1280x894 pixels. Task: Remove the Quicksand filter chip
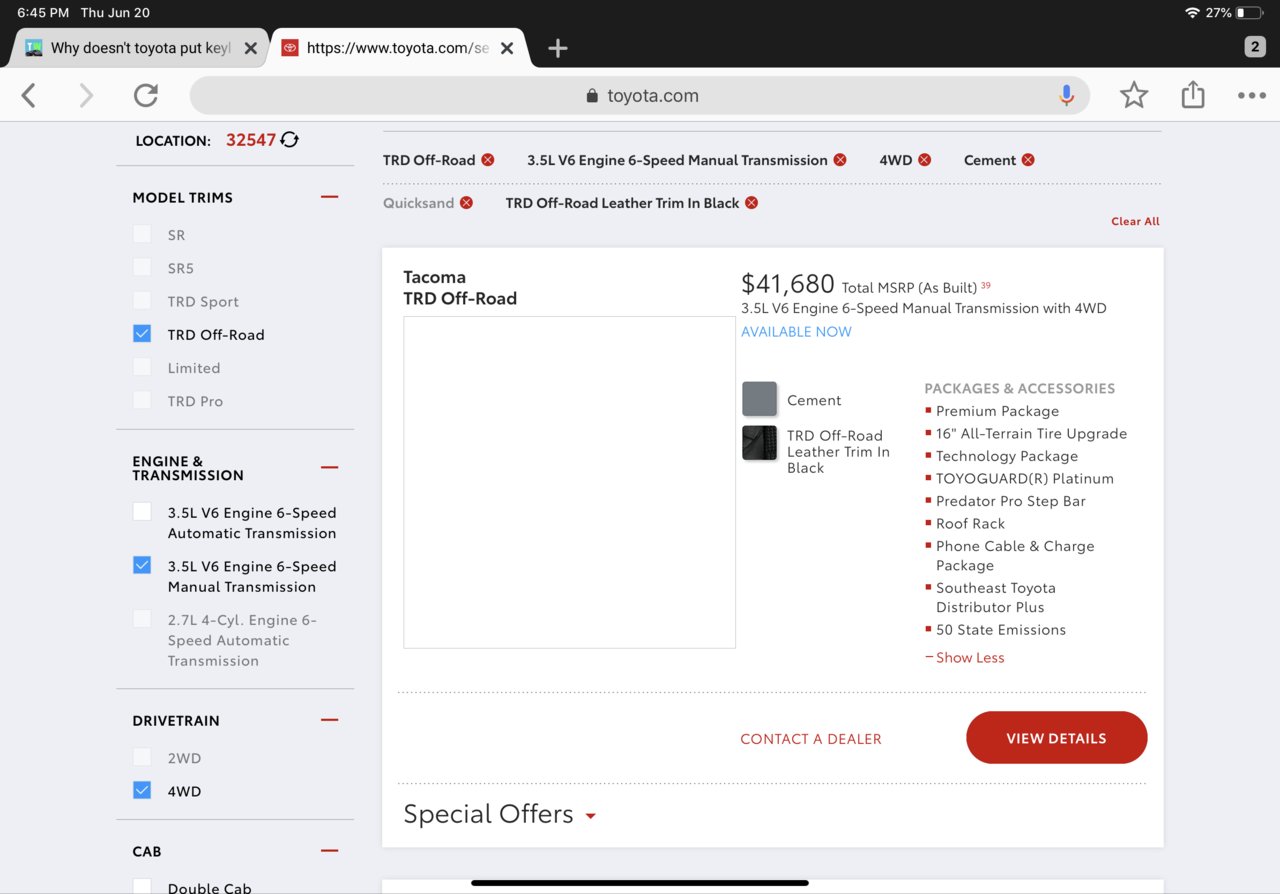point(466,203)
